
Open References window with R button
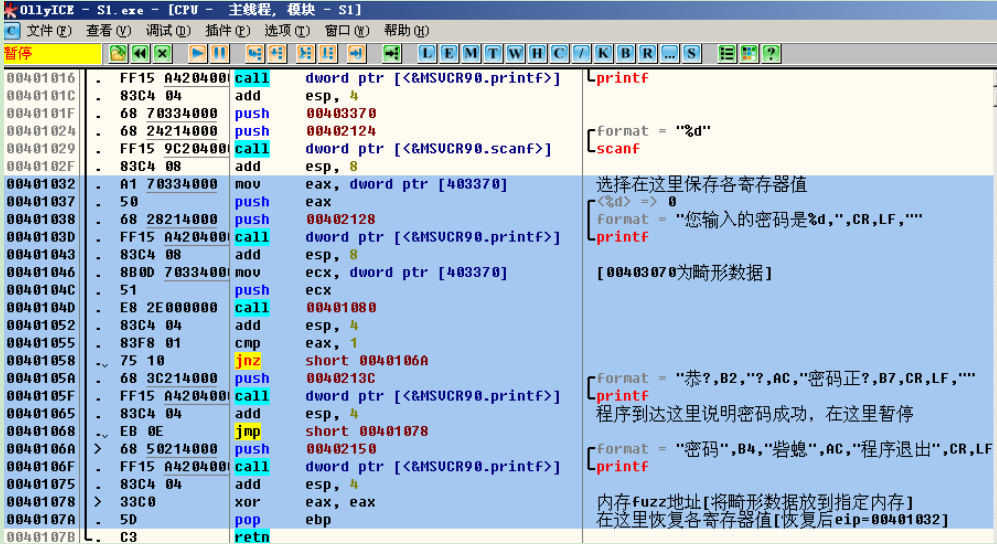[x=647, y=53]
